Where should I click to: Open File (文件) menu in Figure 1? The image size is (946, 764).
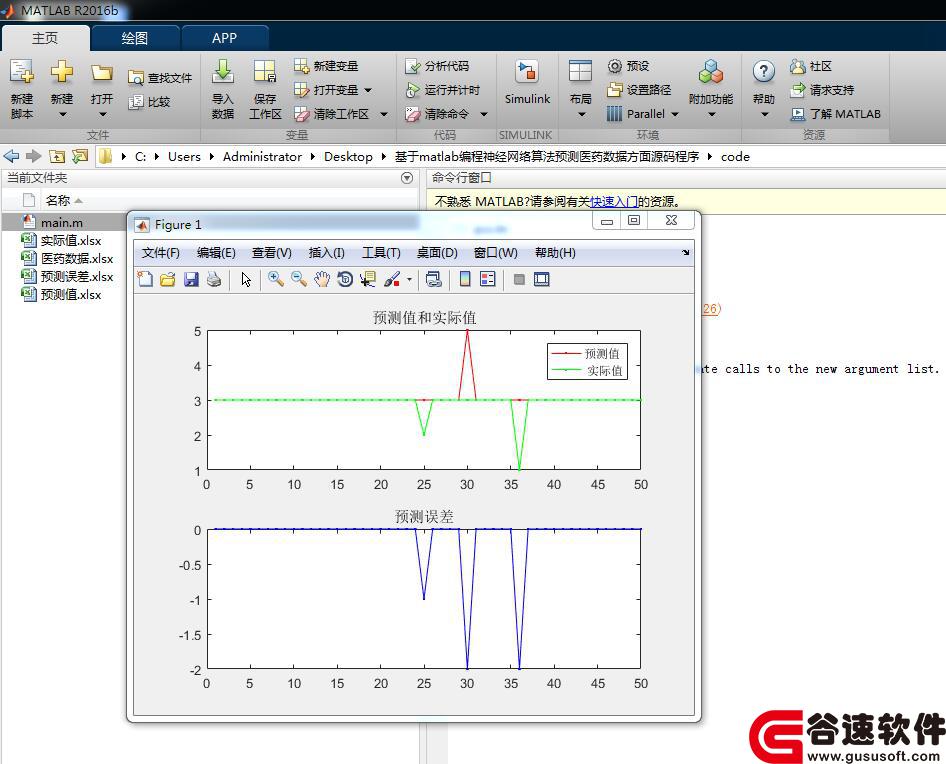coord(160,253)
